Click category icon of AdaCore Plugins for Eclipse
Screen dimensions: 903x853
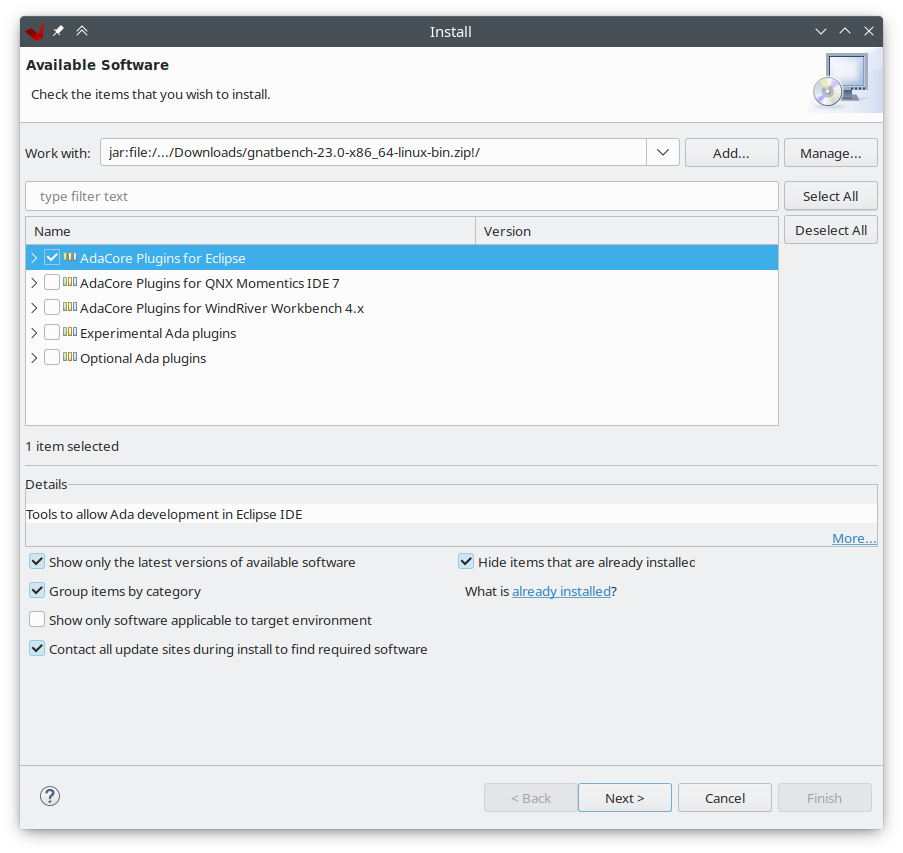(x=70, y=257)
